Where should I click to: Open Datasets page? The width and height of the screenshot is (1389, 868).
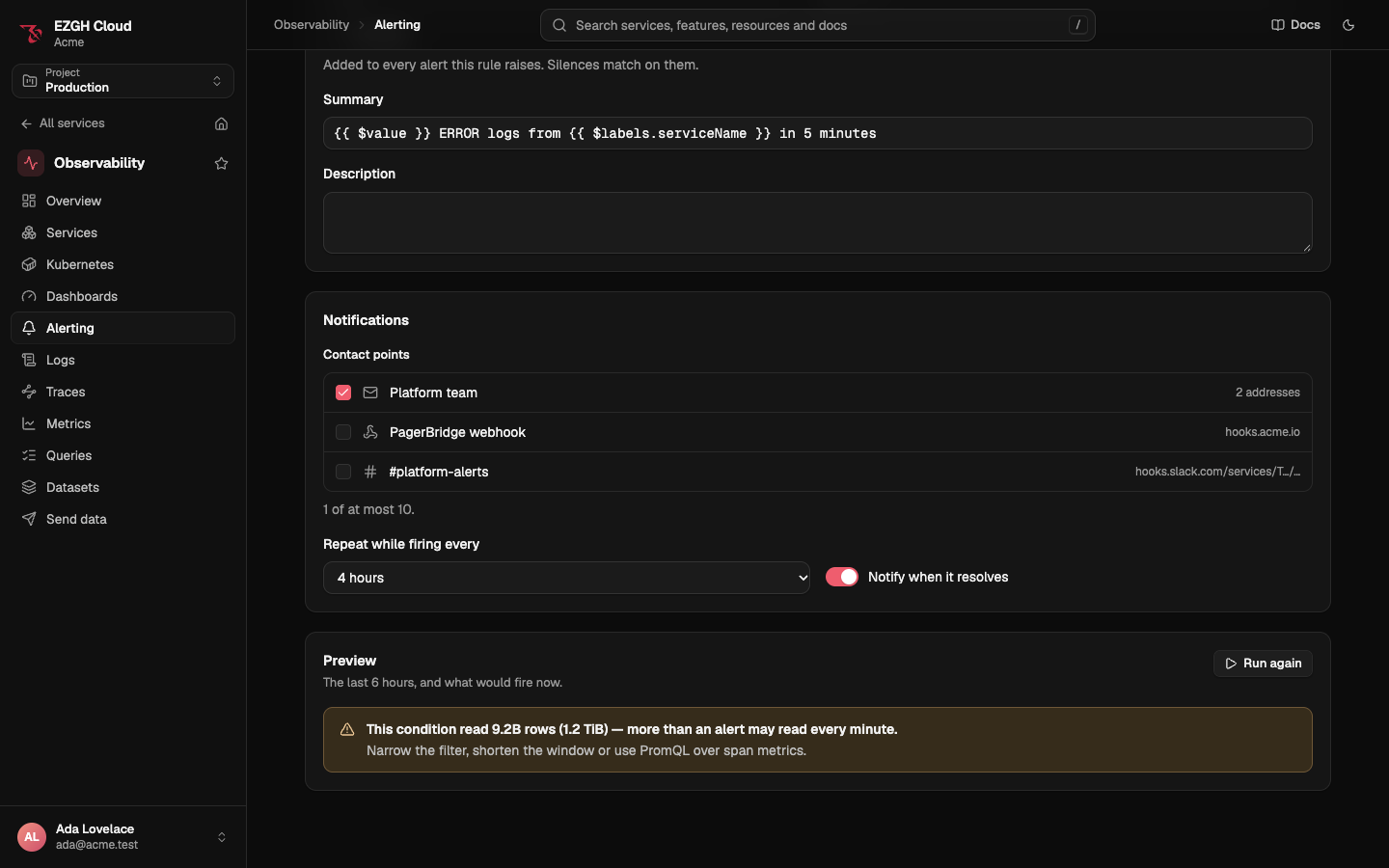pyautogui.click(x=123, y=487)
